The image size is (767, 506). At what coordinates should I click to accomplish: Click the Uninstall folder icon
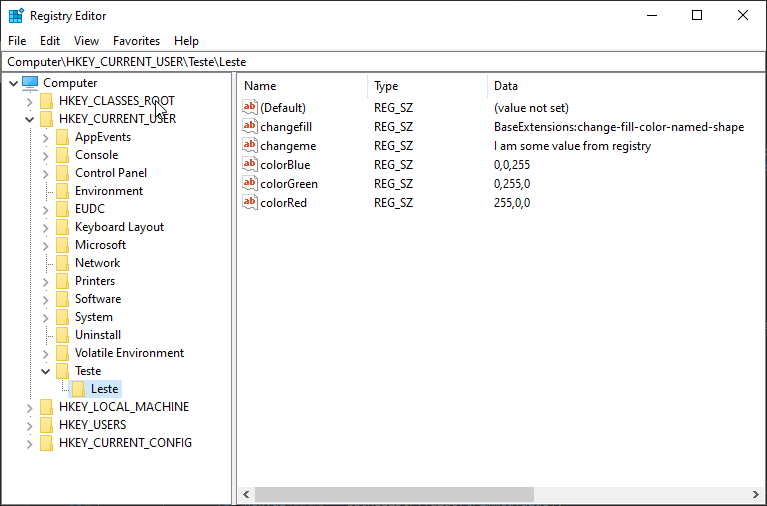pos(63,335)
